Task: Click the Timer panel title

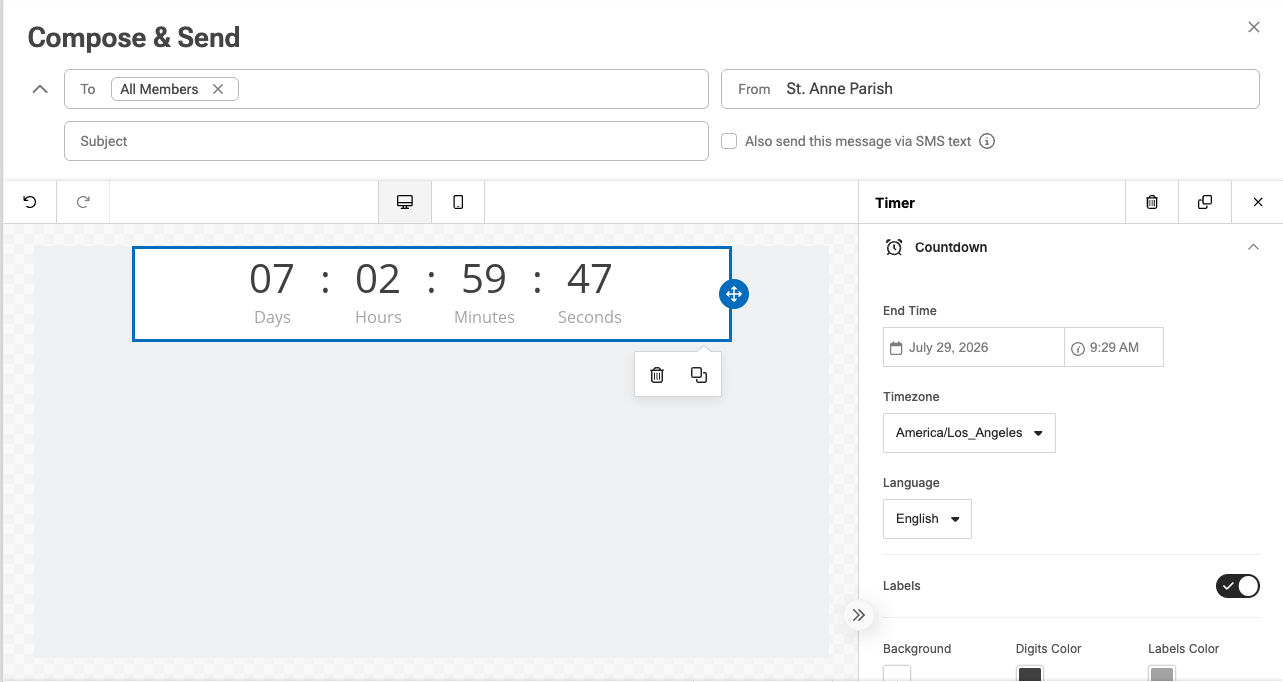Action: click(895, 202)
